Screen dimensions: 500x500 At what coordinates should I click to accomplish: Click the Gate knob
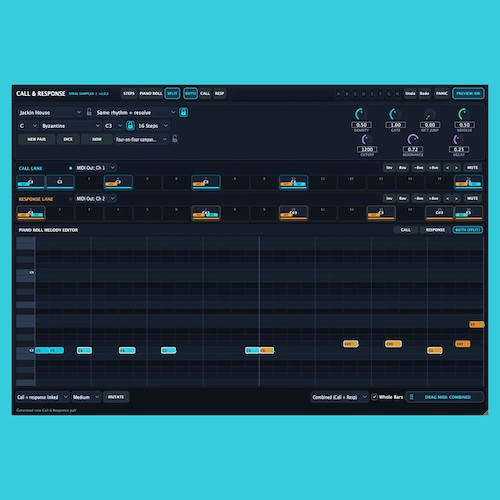click(x=395, y=114)
